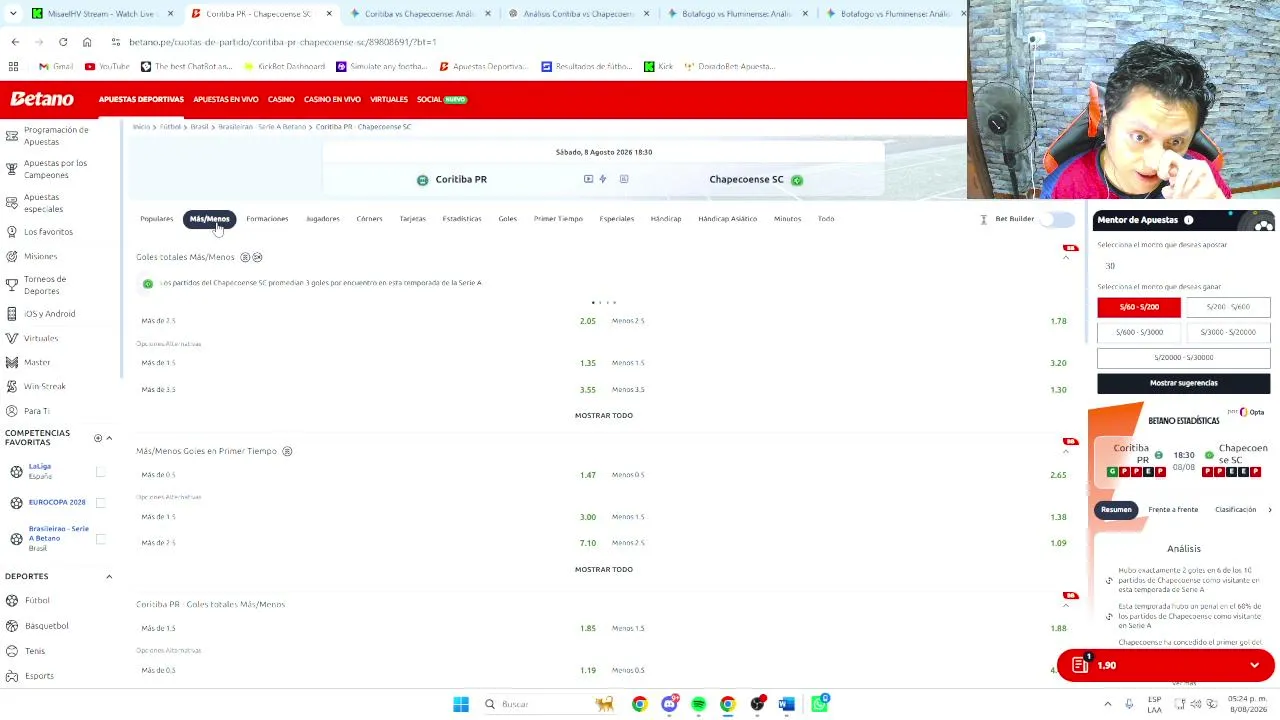Open the Gmail bookmark
Image resolution: width=1280 pixels, height=720 pixels.
(x=56, y=66)
